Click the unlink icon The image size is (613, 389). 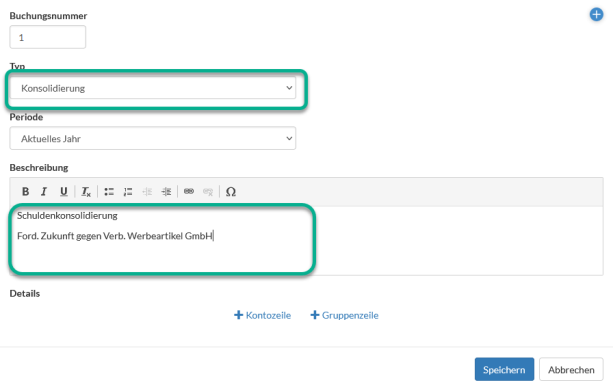(208, 192)
